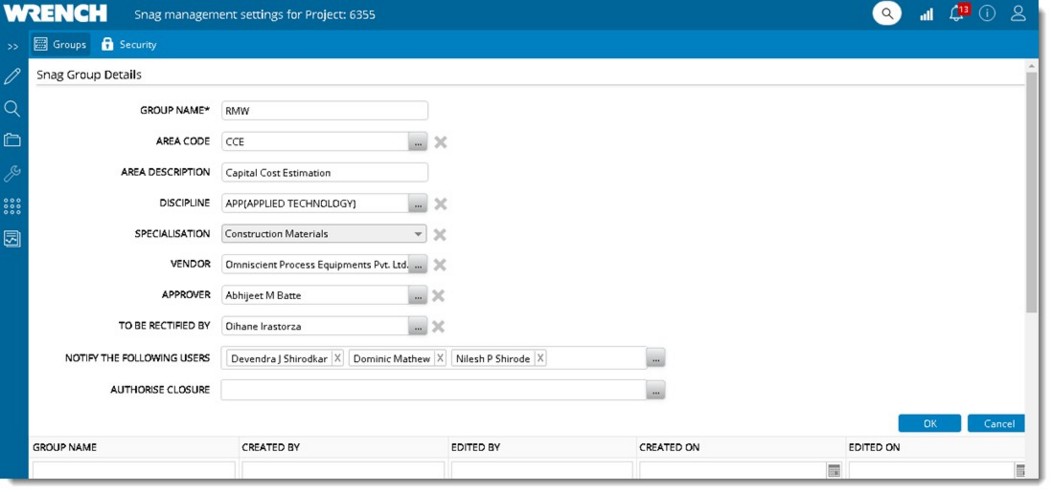Switch to the Security tab
This screenshot has width=1053, height=493.
click(128, 45)
